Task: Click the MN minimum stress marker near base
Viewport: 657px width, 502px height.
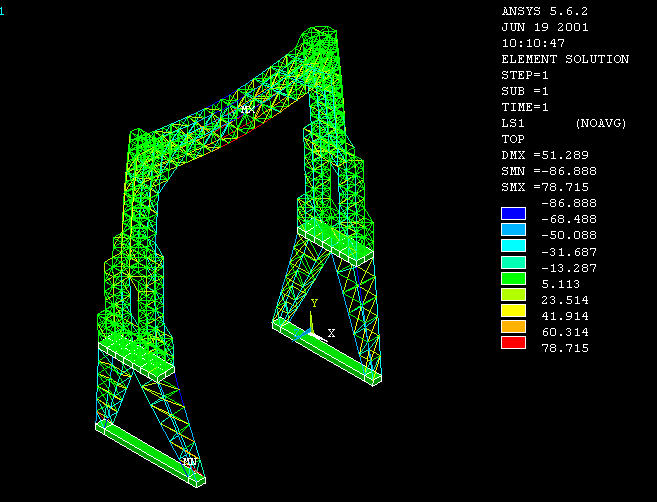Action: 189,462
